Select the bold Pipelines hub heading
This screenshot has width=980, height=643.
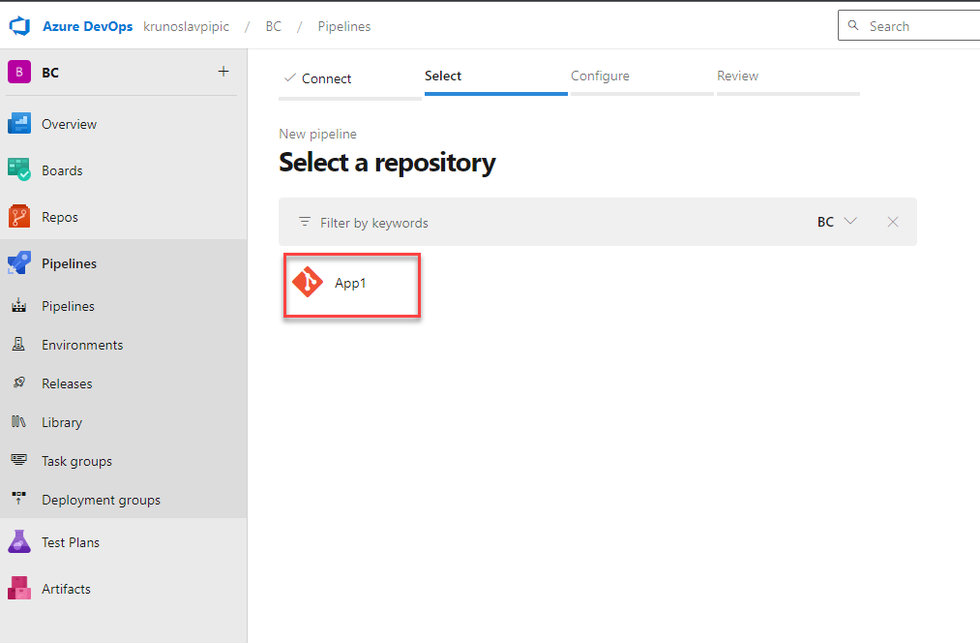coord(69,264)
